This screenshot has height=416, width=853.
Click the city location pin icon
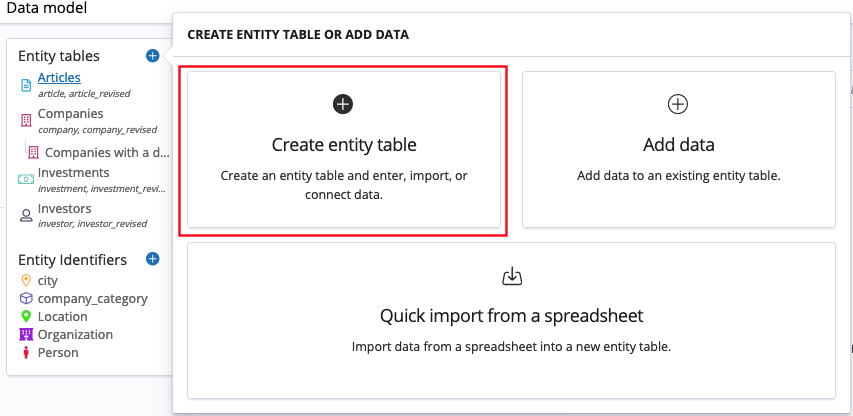[x=27, y=281]
